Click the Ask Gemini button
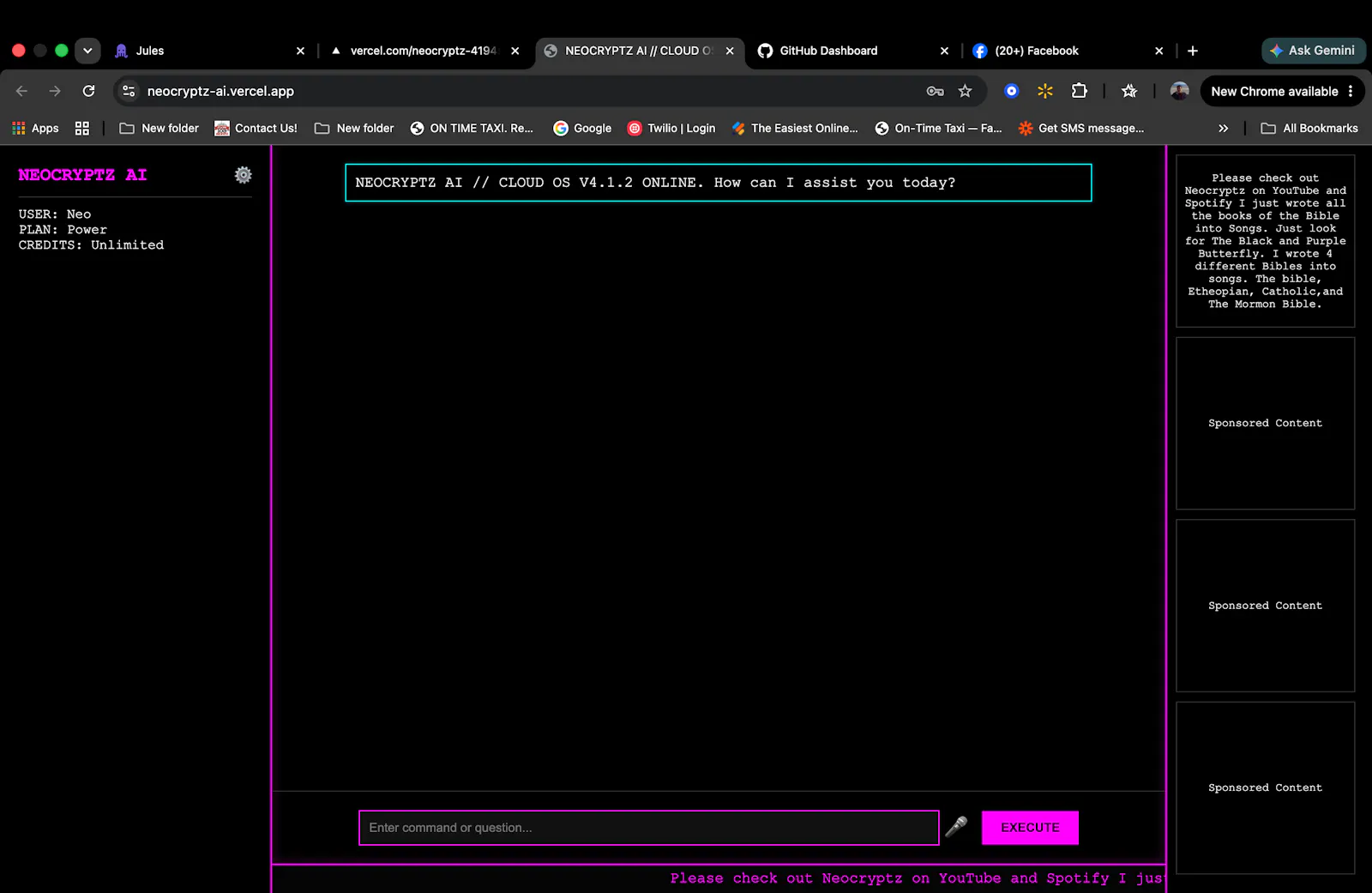Screen dimensions: 1372x893 click(1313, 51)
